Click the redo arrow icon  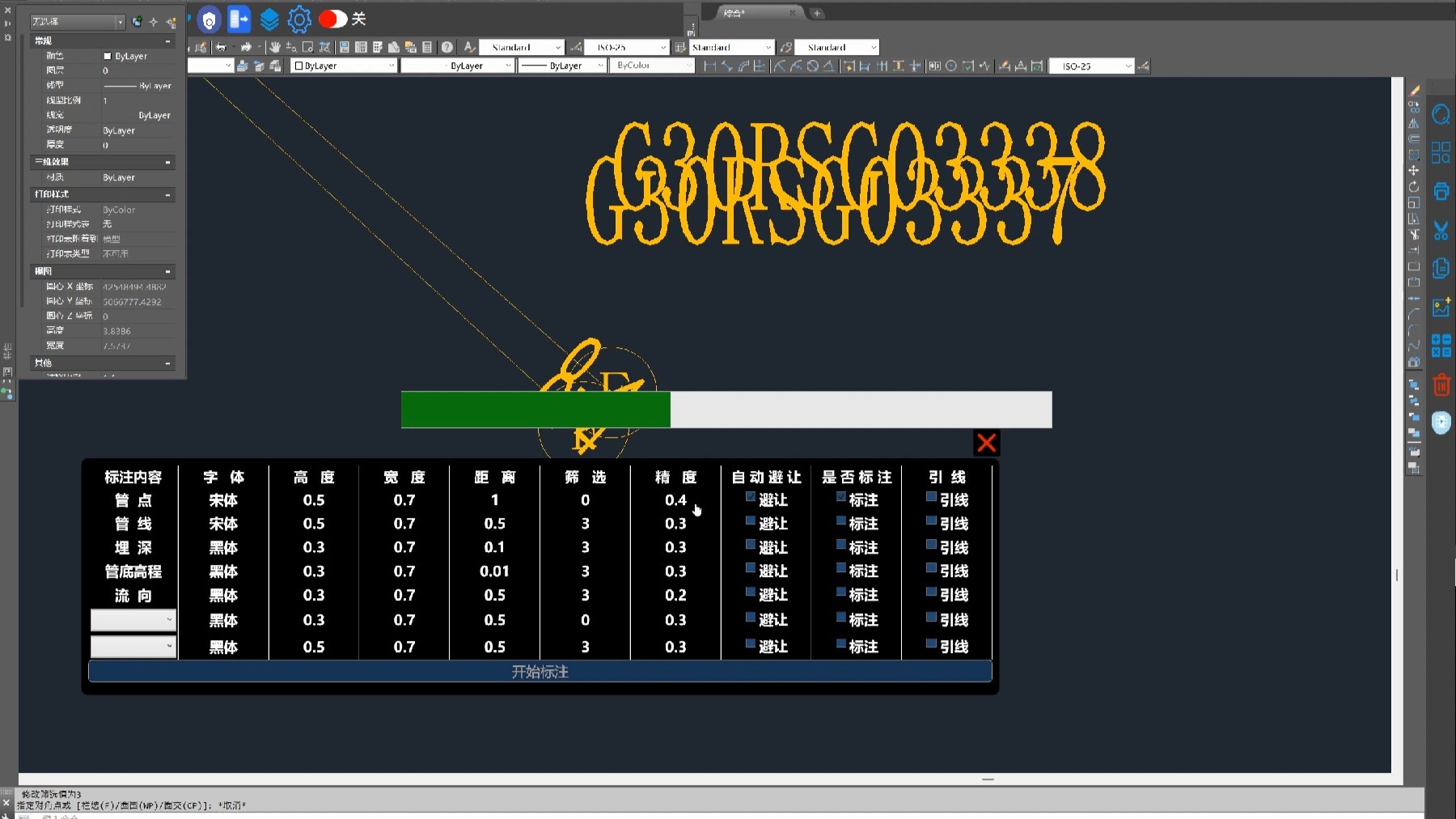(x=246, y=47)
